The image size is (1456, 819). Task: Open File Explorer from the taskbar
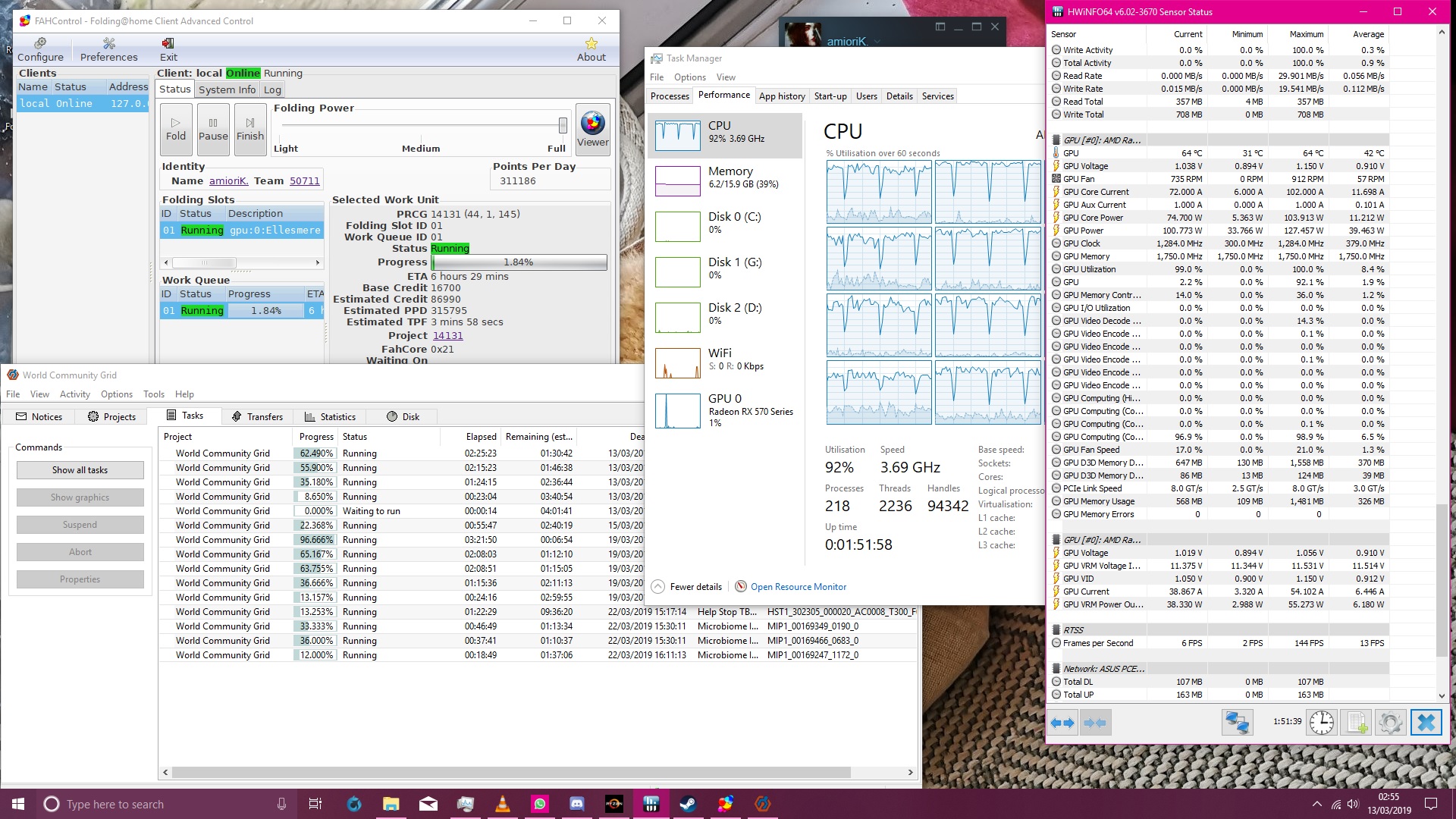click(391, 804)
